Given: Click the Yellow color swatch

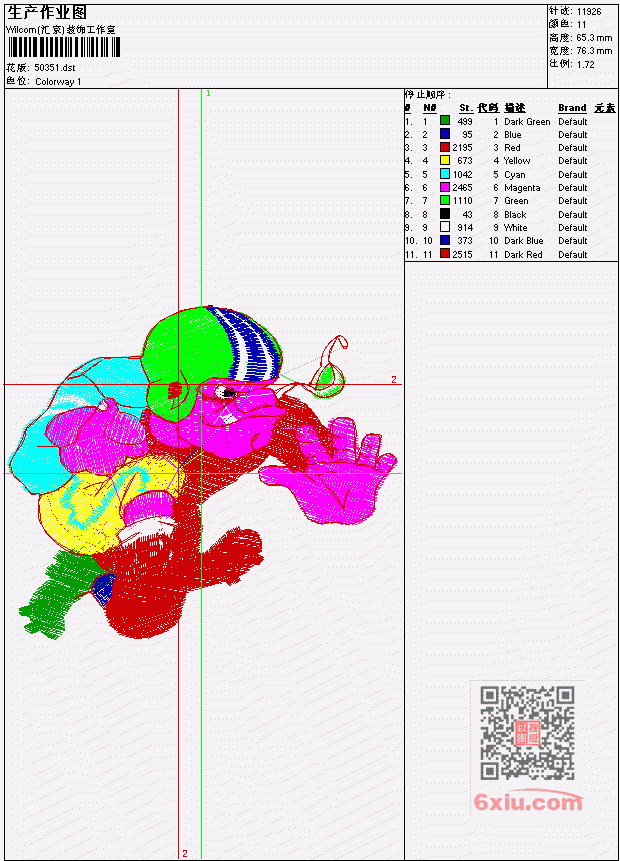Looking at the screenshot, I should (445, 160).
